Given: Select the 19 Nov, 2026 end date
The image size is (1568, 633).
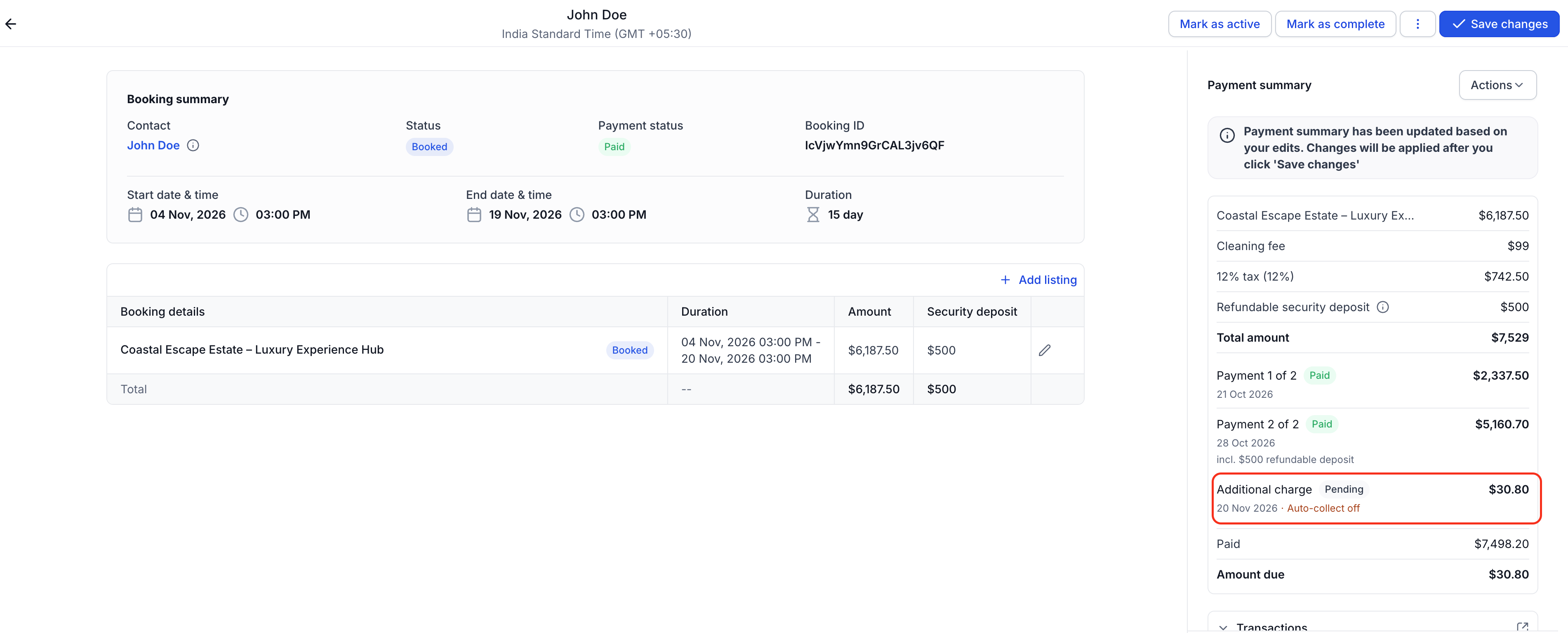Looking at the screenshot, I should (525, 215).
